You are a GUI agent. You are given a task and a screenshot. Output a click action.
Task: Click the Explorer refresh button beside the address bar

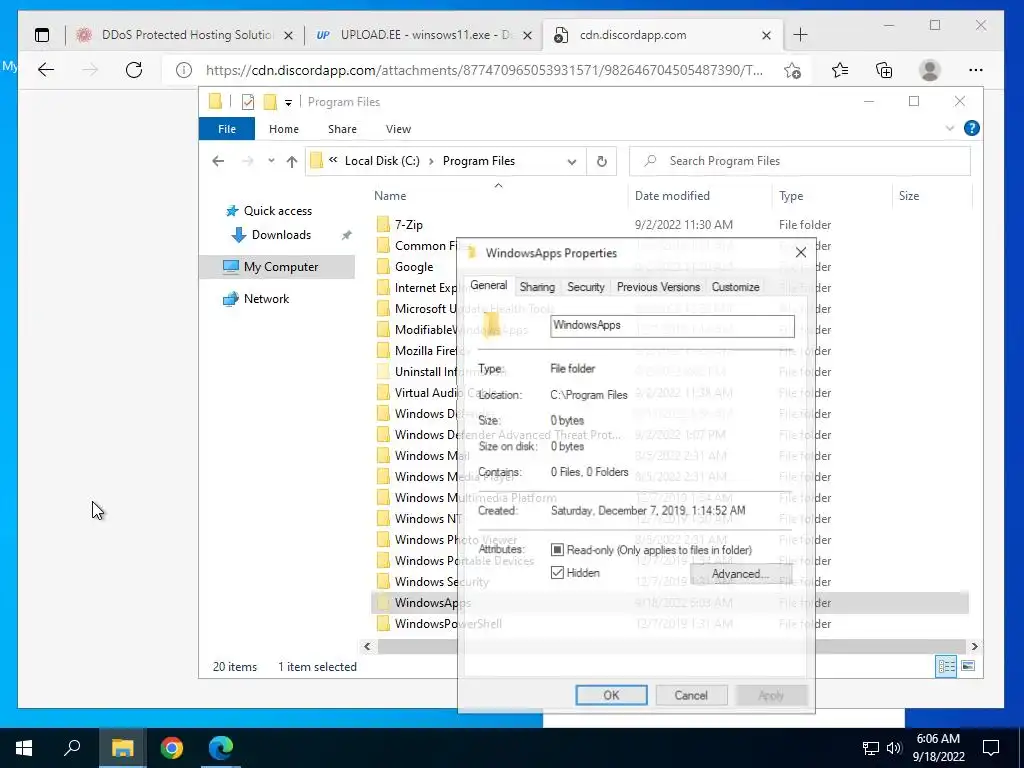tap(601, 161)
